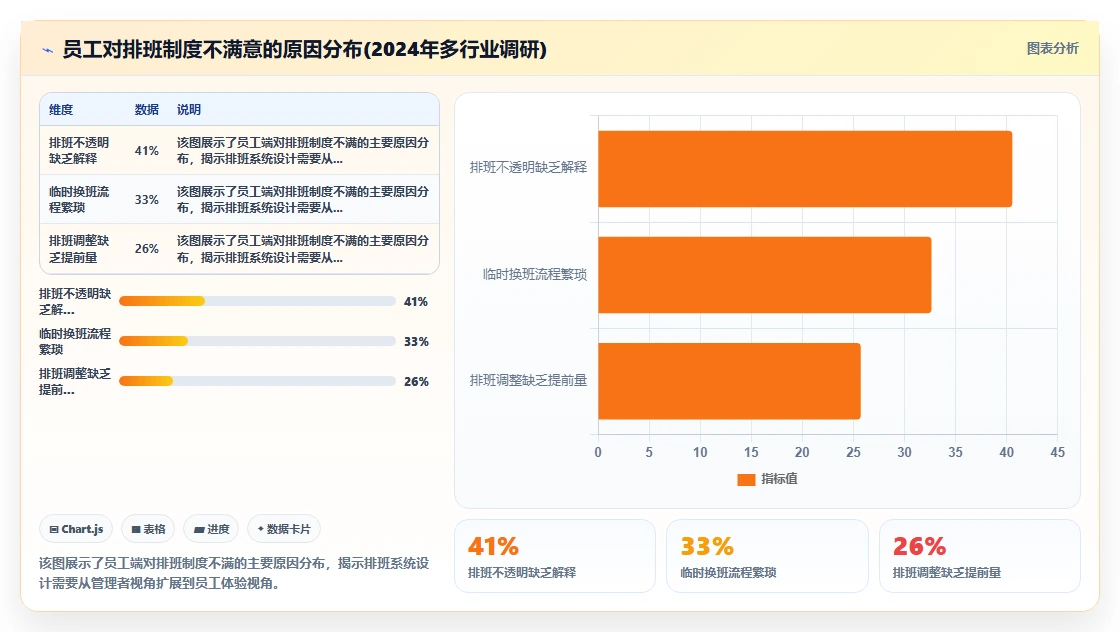1120x632 pixels.
Task: Click the chart title heading text
Action: pyautogui.click(x=305, y=49)
